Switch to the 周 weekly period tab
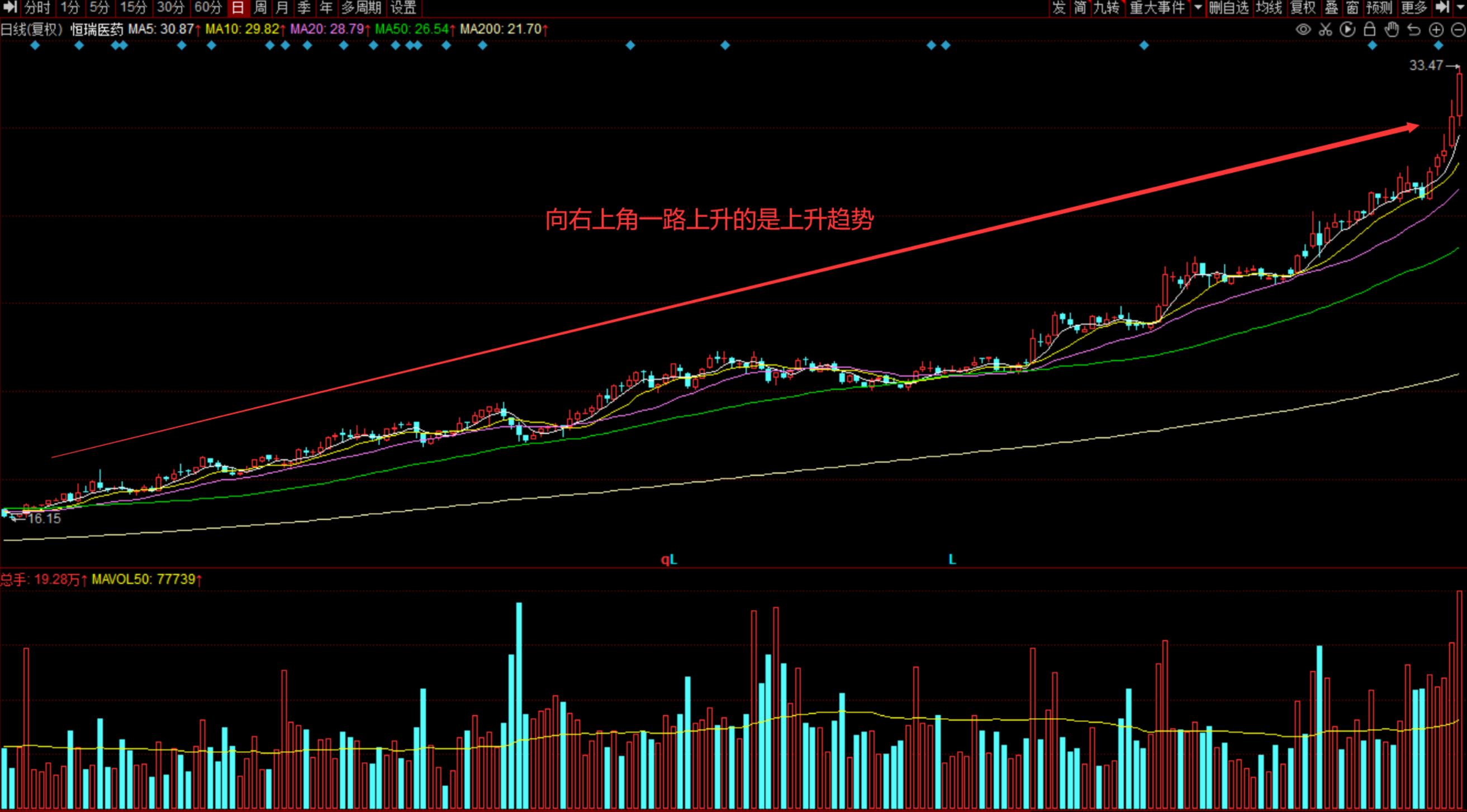The width and height of the screenshot is (1467, 812). [x=260, y=7]
